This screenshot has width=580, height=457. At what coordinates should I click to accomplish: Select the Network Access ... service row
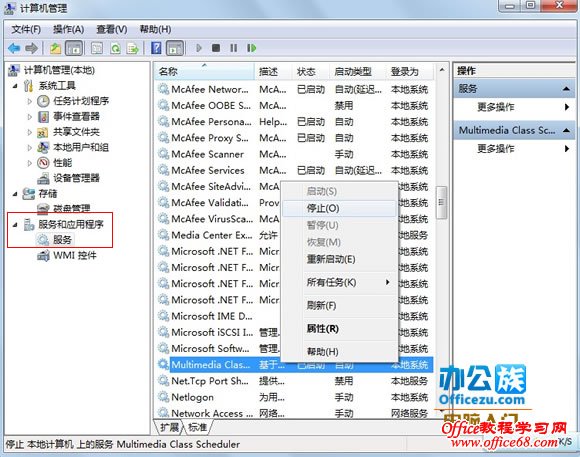(x=294, y=413)
